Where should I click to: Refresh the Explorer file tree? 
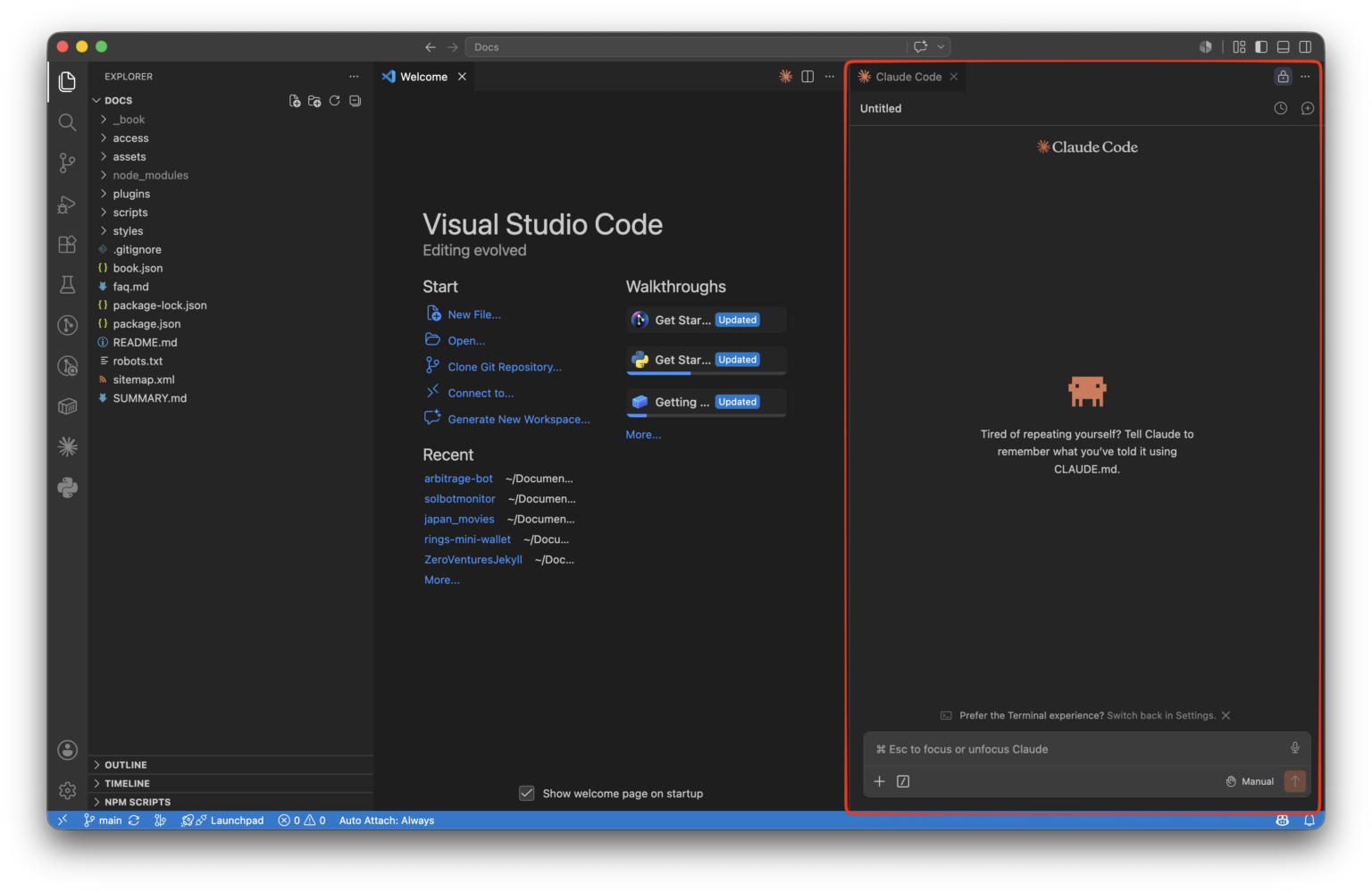click(x=335, y=101)
